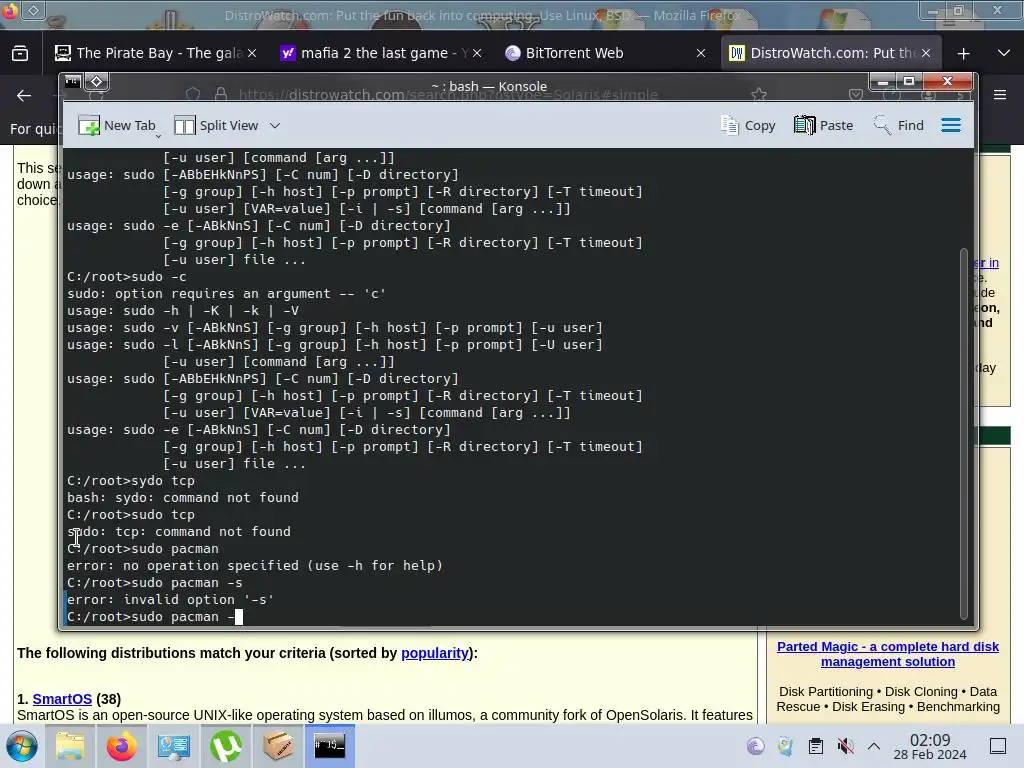Click the 'popularity' link in Firefox
1024x768 pixels.
click(x=434, y=653)
